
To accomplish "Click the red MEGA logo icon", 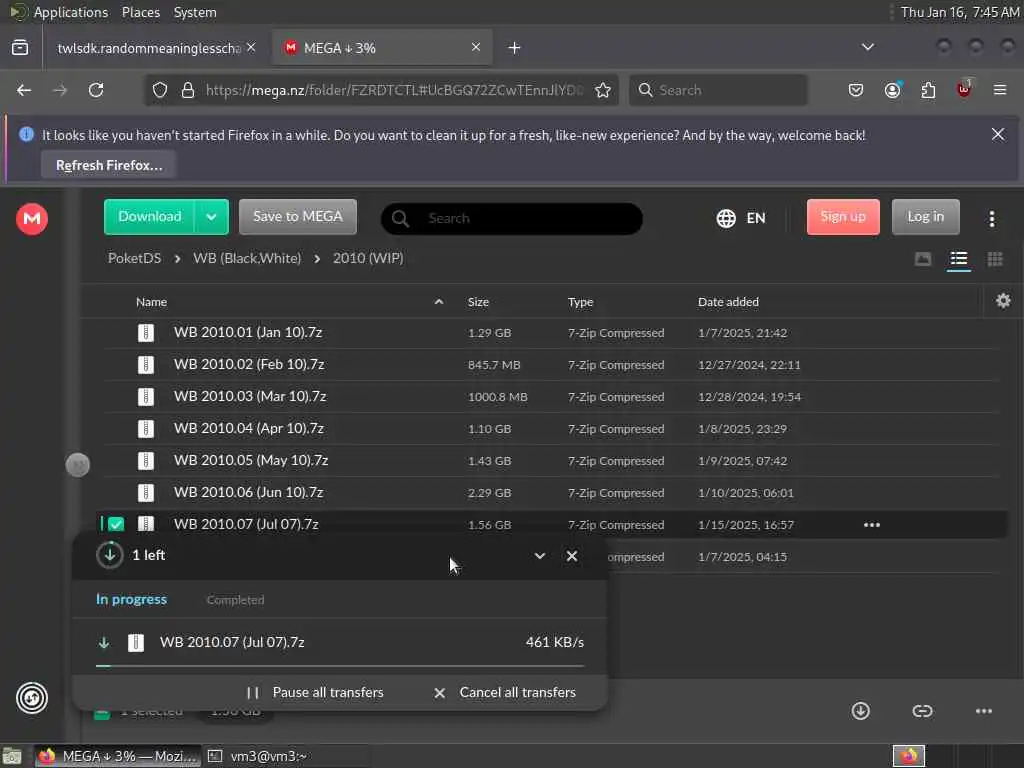I will (x=31, y=218).
